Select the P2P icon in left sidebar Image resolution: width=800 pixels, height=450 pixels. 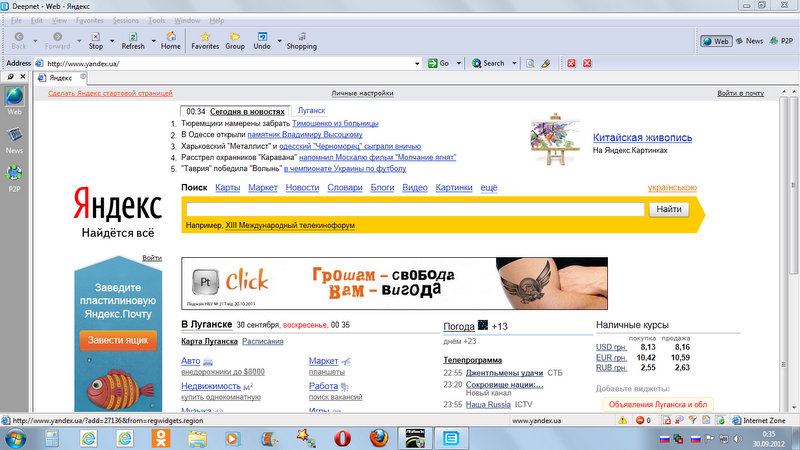pyautogui.click(x=14, y=179)
